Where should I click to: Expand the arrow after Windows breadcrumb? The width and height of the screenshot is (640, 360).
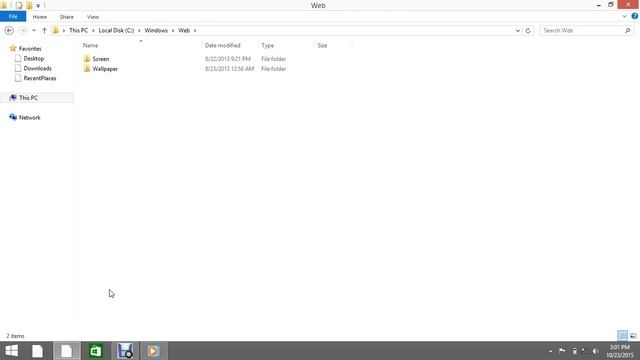coord(173,31)
